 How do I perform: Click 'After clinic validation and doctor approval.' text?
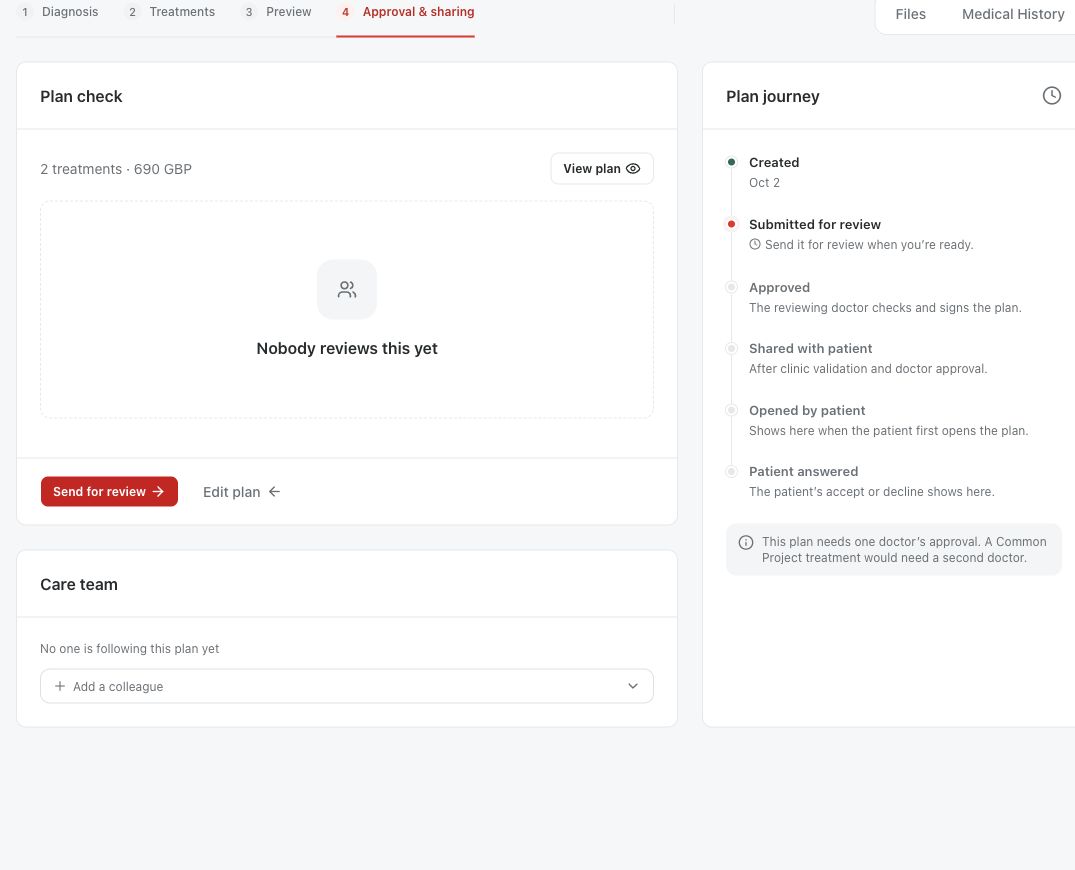[x=868, y=369]
